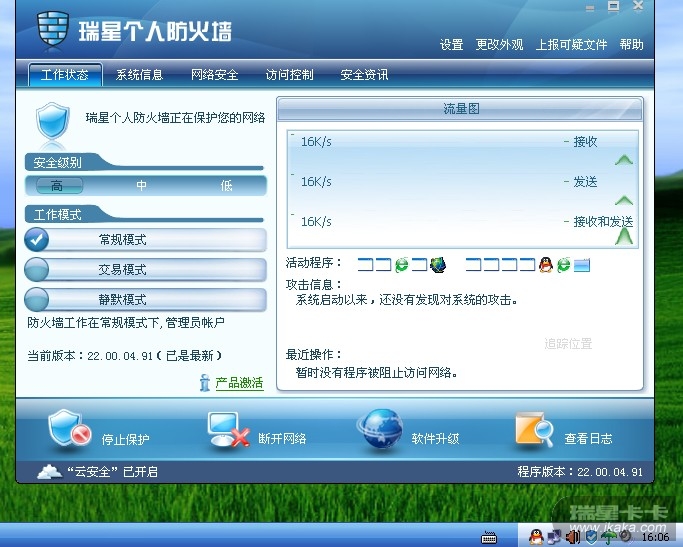Image resolution: width=683 pixels, height=547 pixels.
Task: Click the 流量图 panel header
Action: click(460, 108)
